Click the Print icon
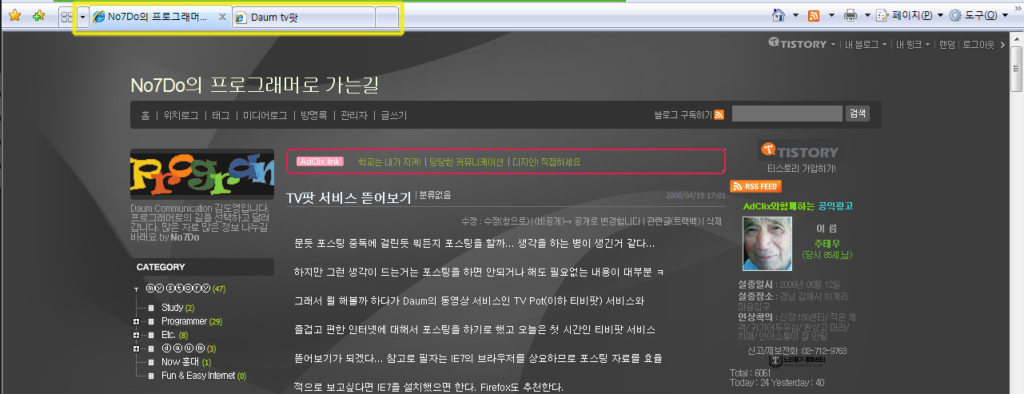 [850, 15]
